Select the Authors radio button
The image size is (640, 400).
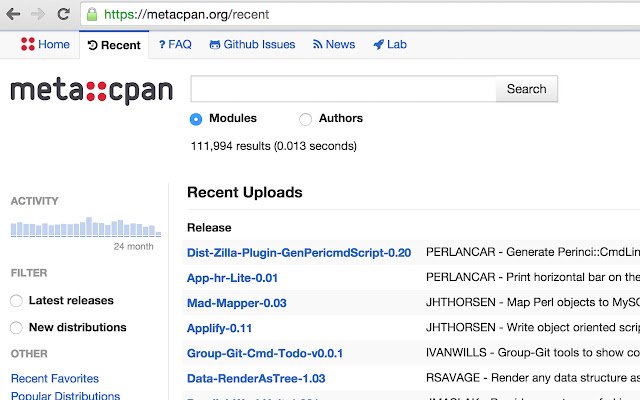[305, 119]
